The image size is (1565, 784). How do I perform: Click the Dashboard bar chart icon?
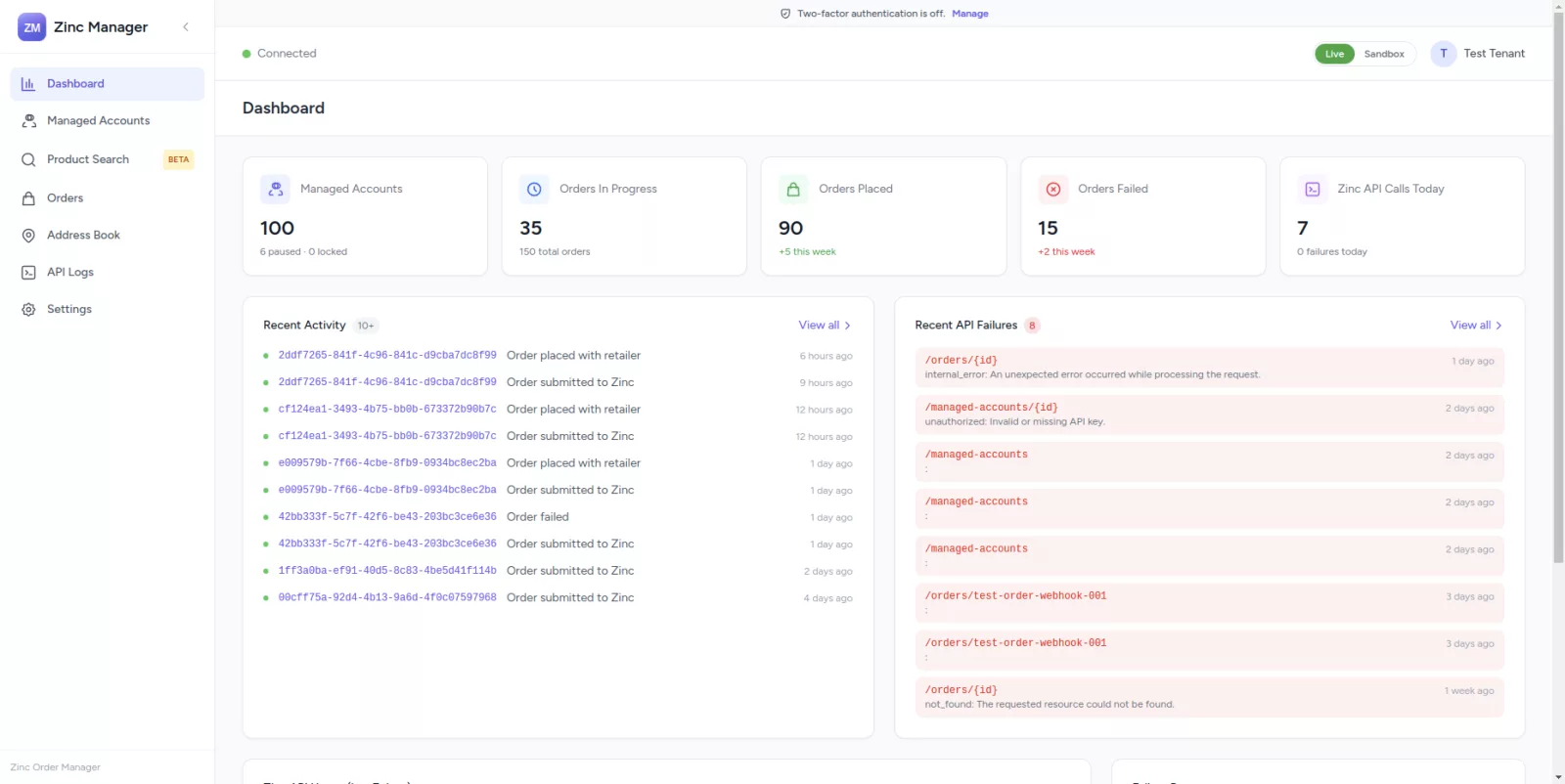pos(28,84)
